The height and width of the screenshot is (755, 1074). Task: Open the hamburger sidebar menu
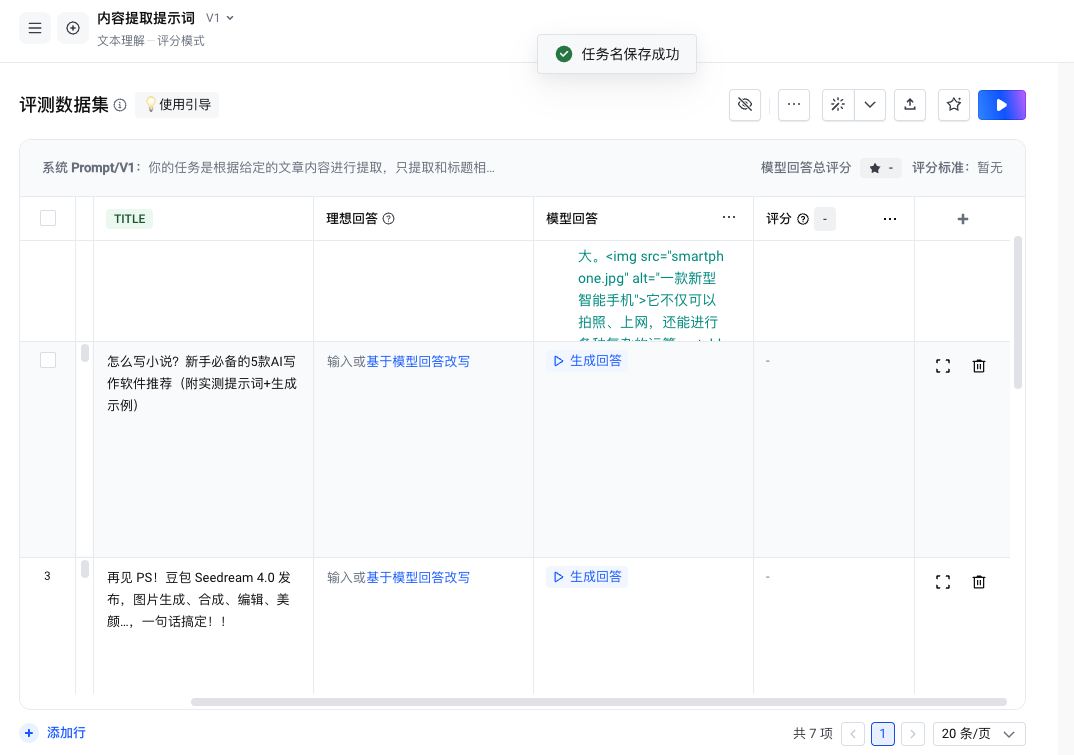click(x=35, y=28)
